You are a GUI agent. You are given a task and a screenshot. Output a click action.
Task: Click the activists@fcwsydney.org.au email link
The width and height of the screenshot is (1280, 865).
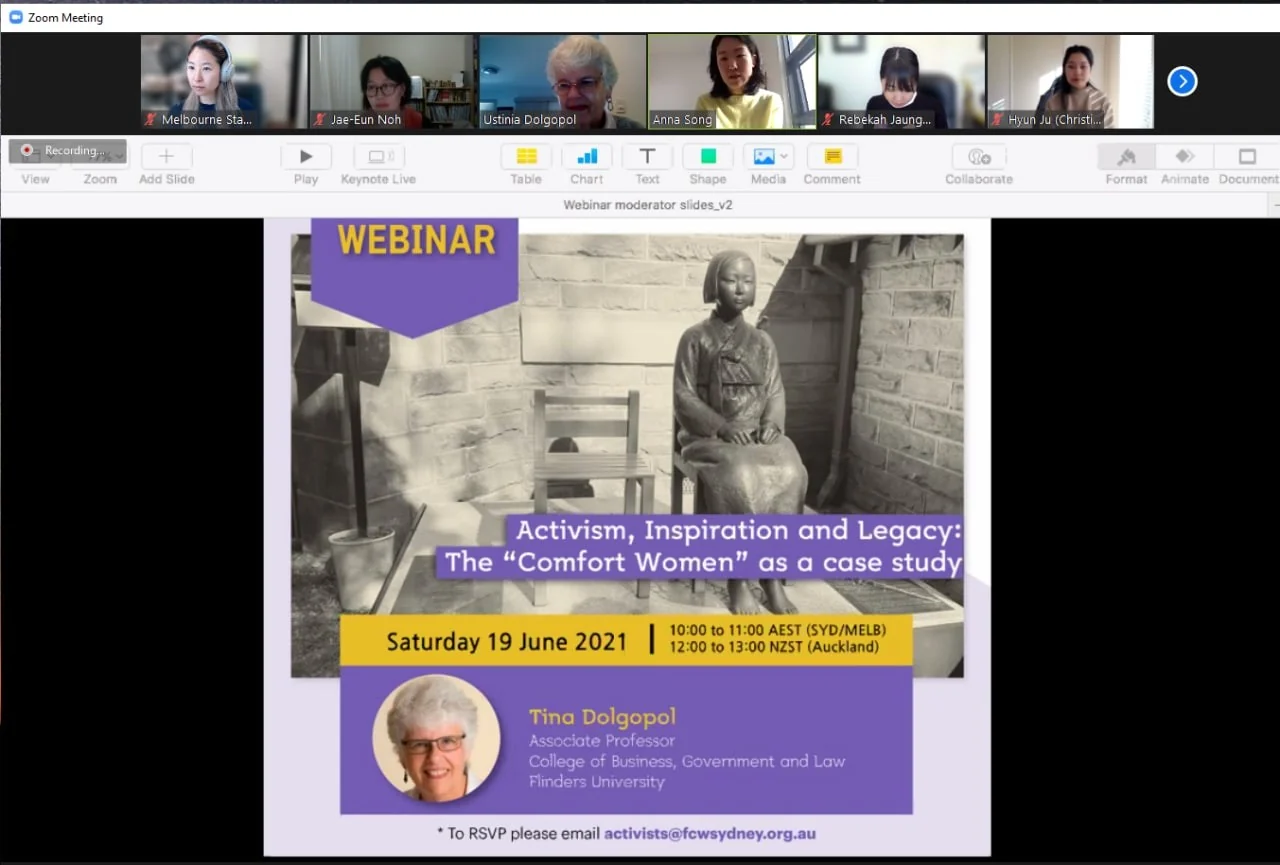pos(710,833)
